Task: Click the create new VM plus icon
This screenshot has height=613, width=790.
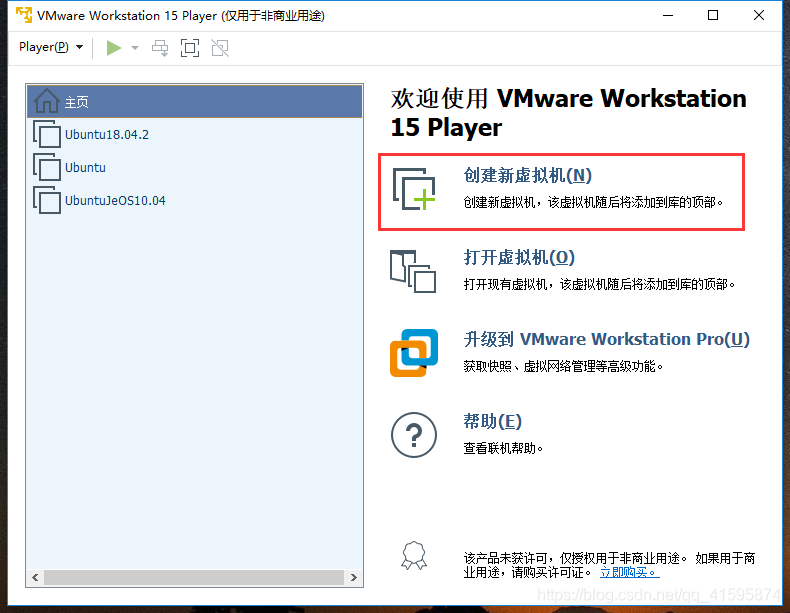Action: pyautogui.click(x=414, y=189)
